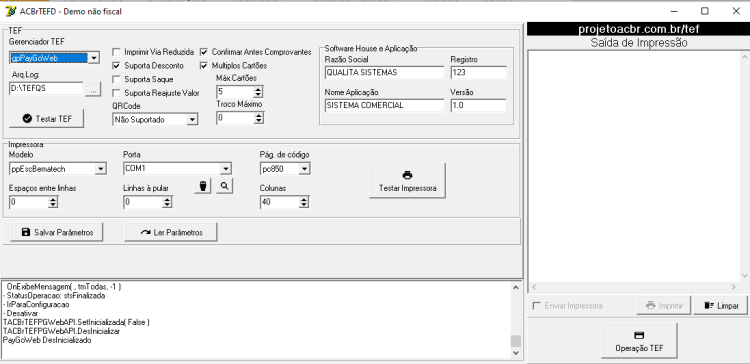Click the StatusOperacao stsFinalizada log line

point(54,295)
